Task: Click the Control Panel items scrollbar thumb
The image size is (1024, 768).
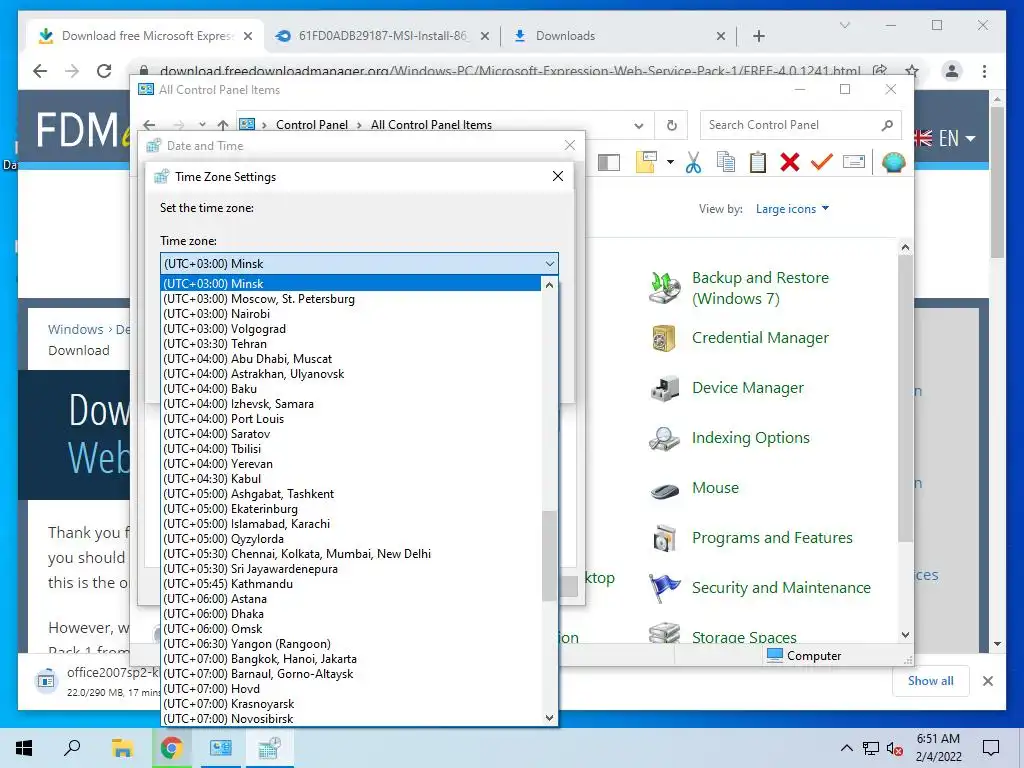Action: point(905,398)
